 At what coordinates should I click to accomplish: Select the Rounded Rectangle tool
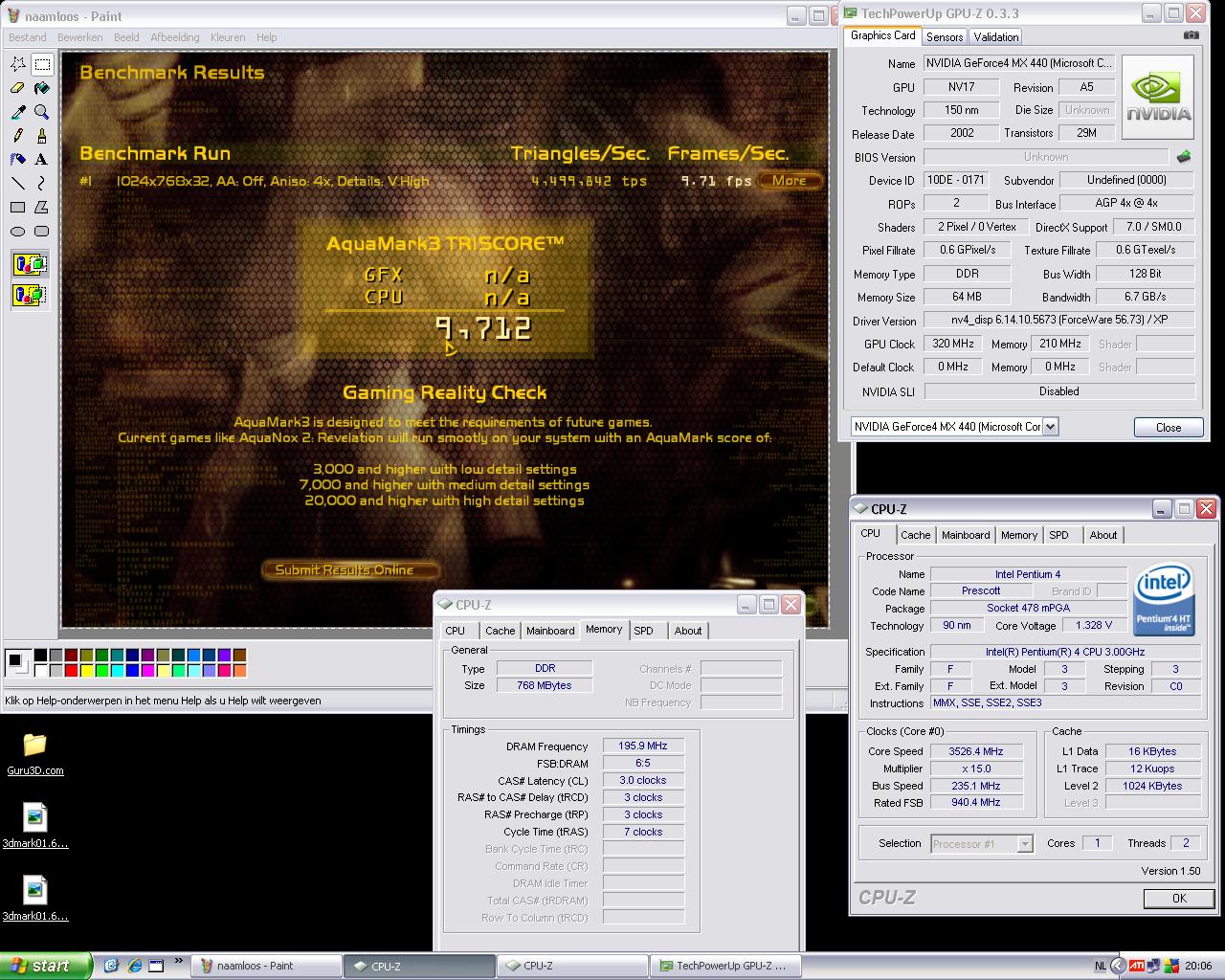[42, 231]
